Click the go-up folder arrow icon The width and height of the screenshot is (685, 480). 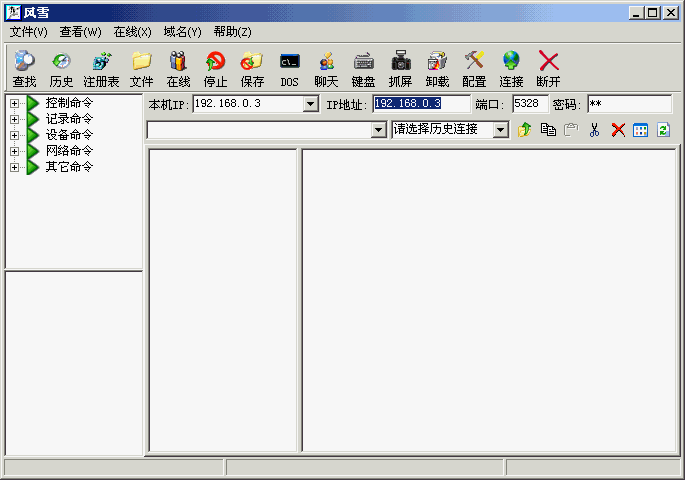click(524, 130)
